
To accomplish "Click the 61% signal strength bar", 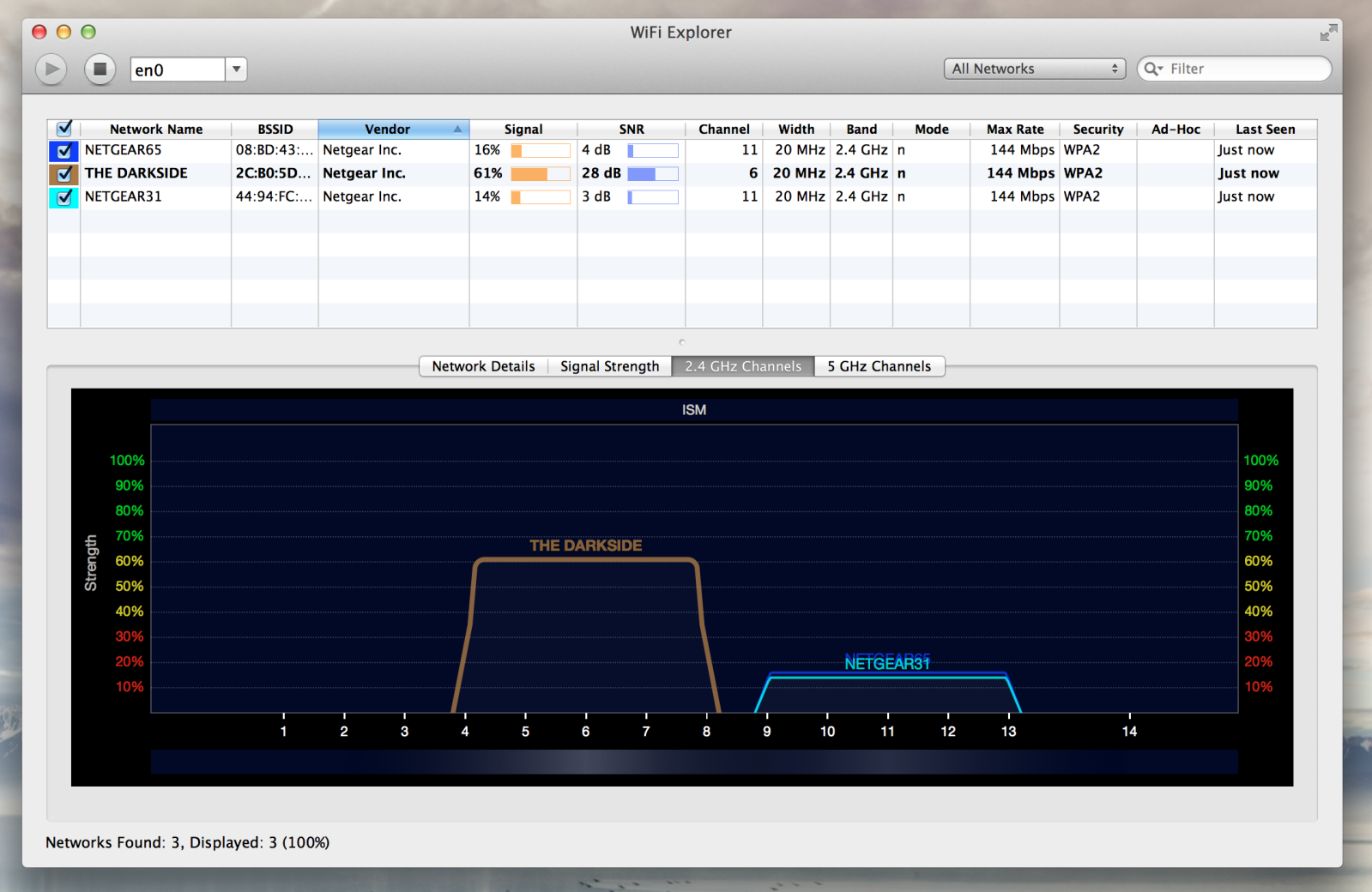I will tap(541, 174).
